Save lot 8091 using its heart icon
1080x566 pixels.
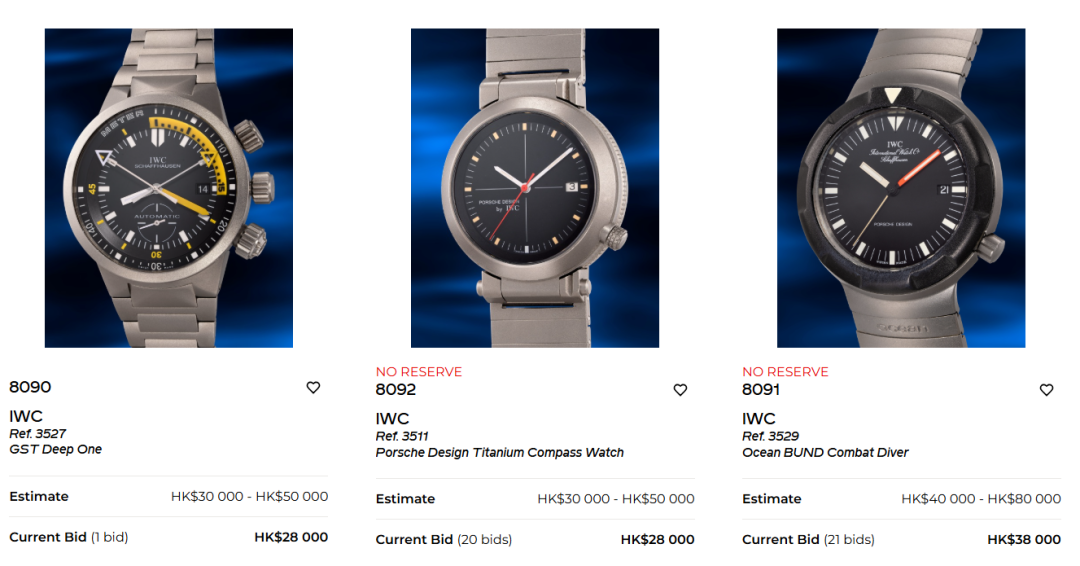click(1047, 390)
